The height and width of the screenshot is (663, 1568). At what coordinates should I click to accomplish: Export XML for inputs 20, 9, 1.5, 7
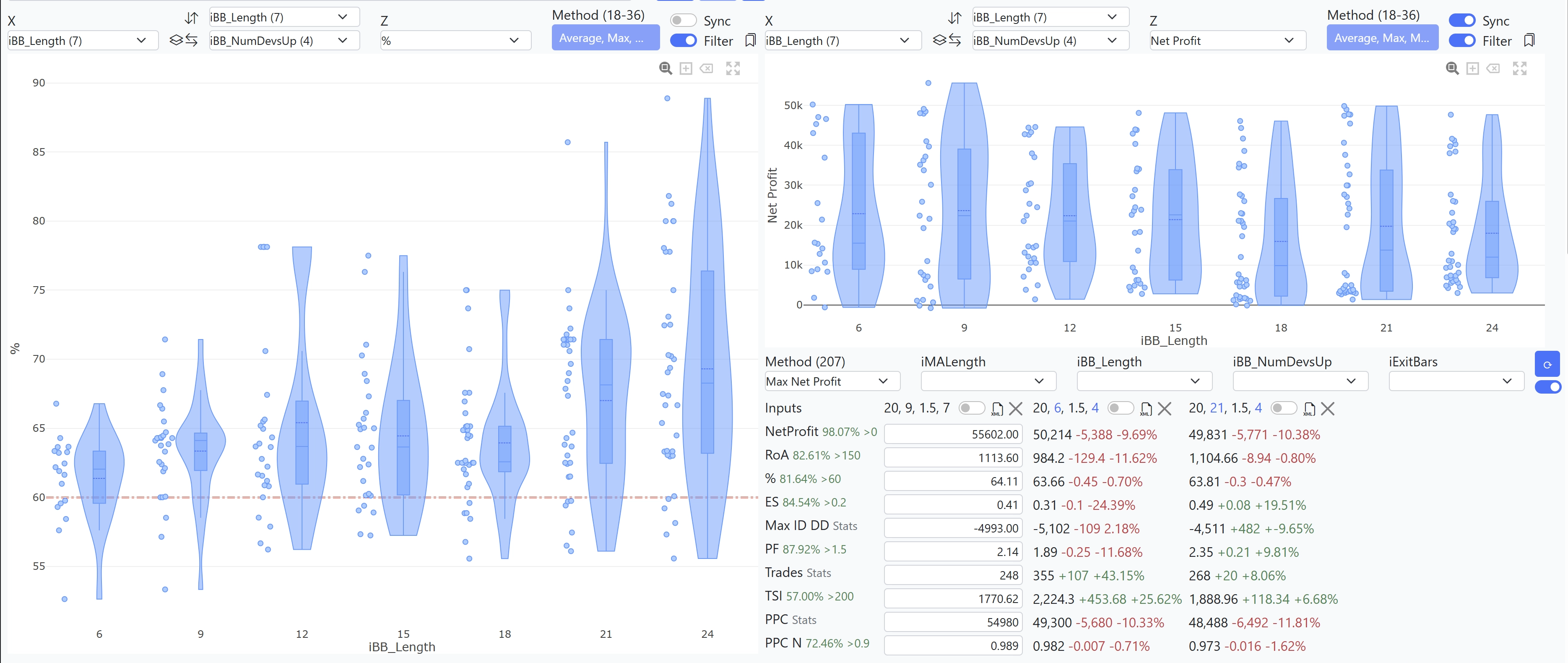point(997,409)
